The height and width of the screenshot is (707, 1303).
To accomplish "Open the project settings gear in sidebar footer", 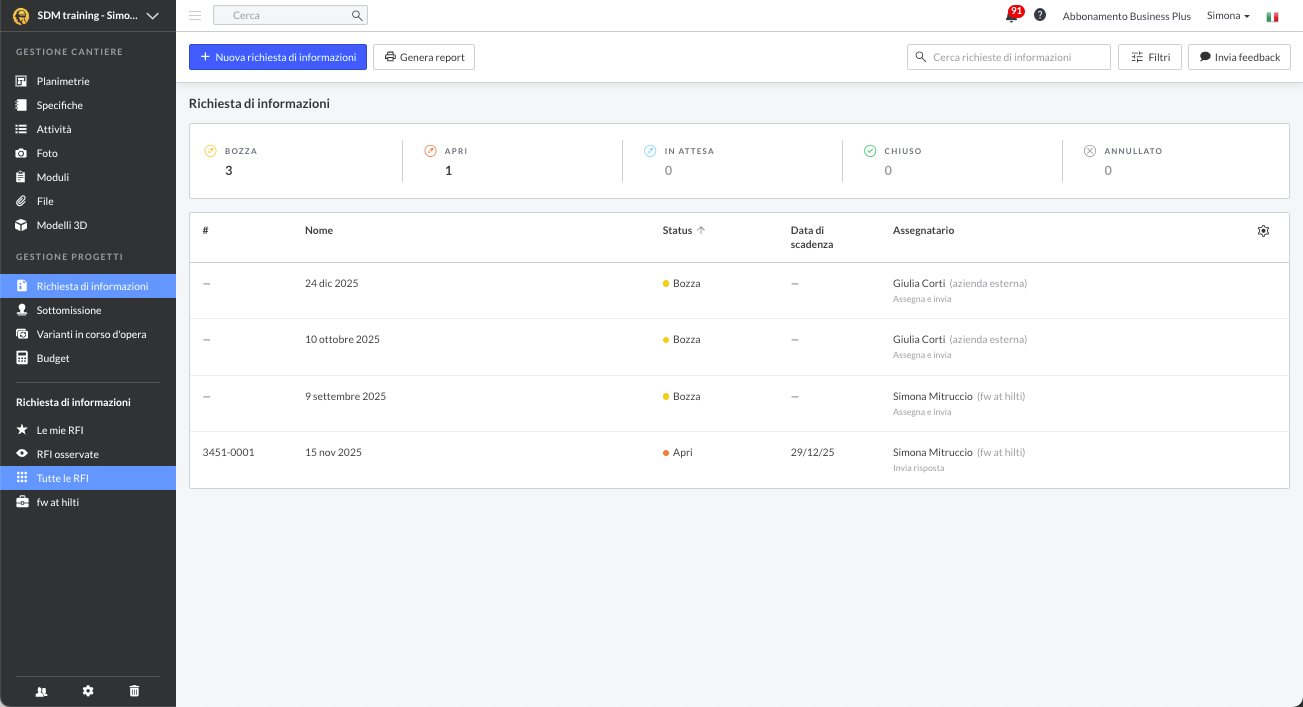I will (x=88, y=691).
